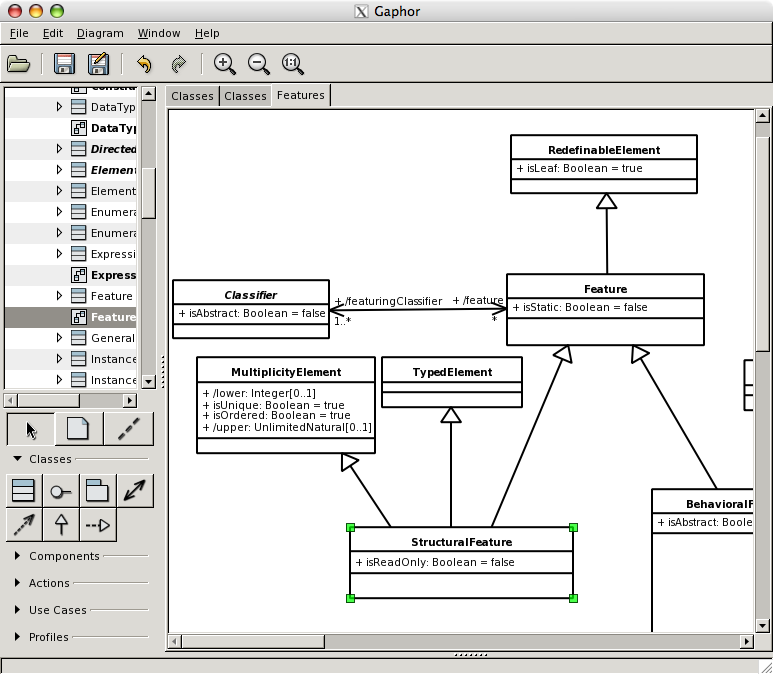773x674 pixels.
Task: Click tree horizontal scroll right arrow
Action: (x=130, y=400)
